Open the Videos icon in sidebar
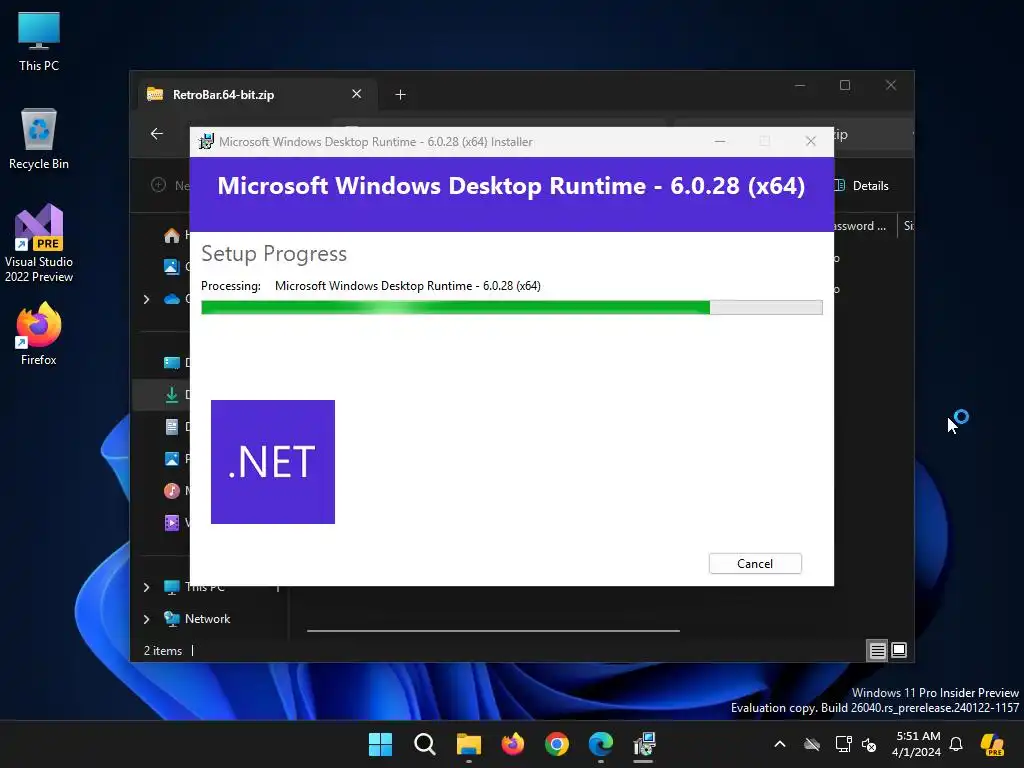 [172, 522]
